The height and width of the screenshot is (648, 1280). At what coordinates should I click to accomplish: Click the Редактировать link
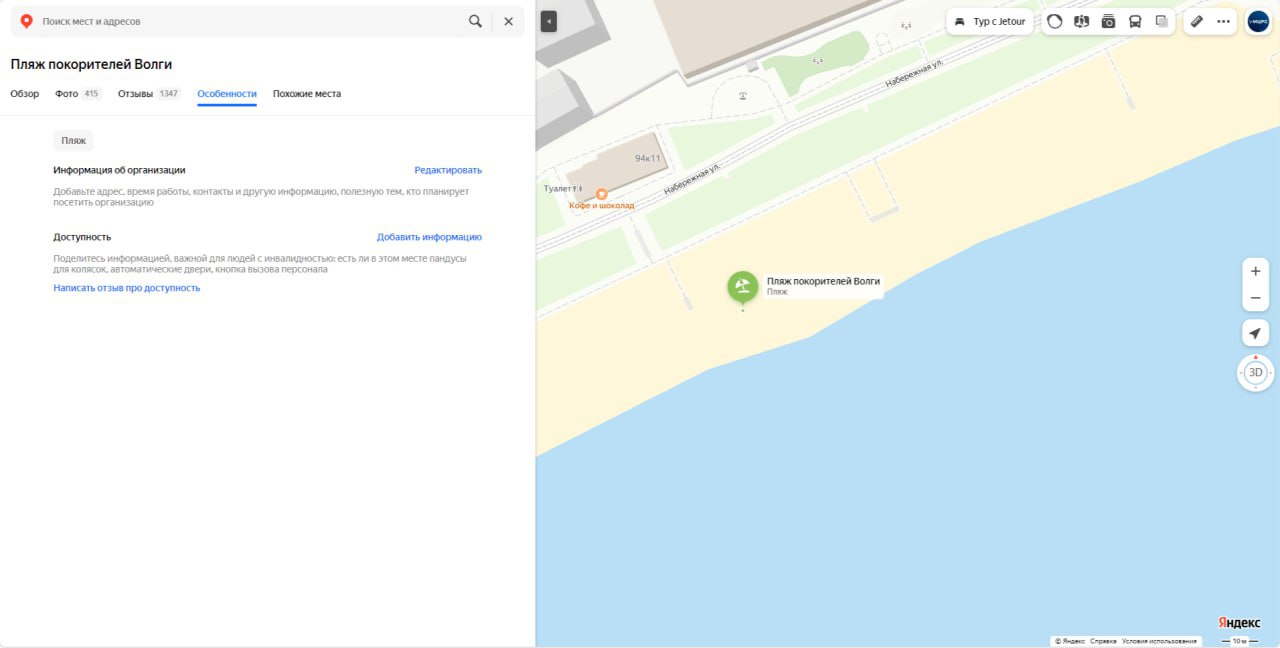[x=448, y=170]
